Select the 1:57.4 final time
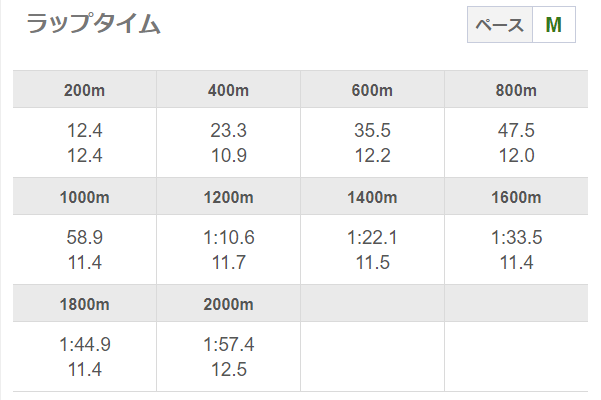 point(228,345)
